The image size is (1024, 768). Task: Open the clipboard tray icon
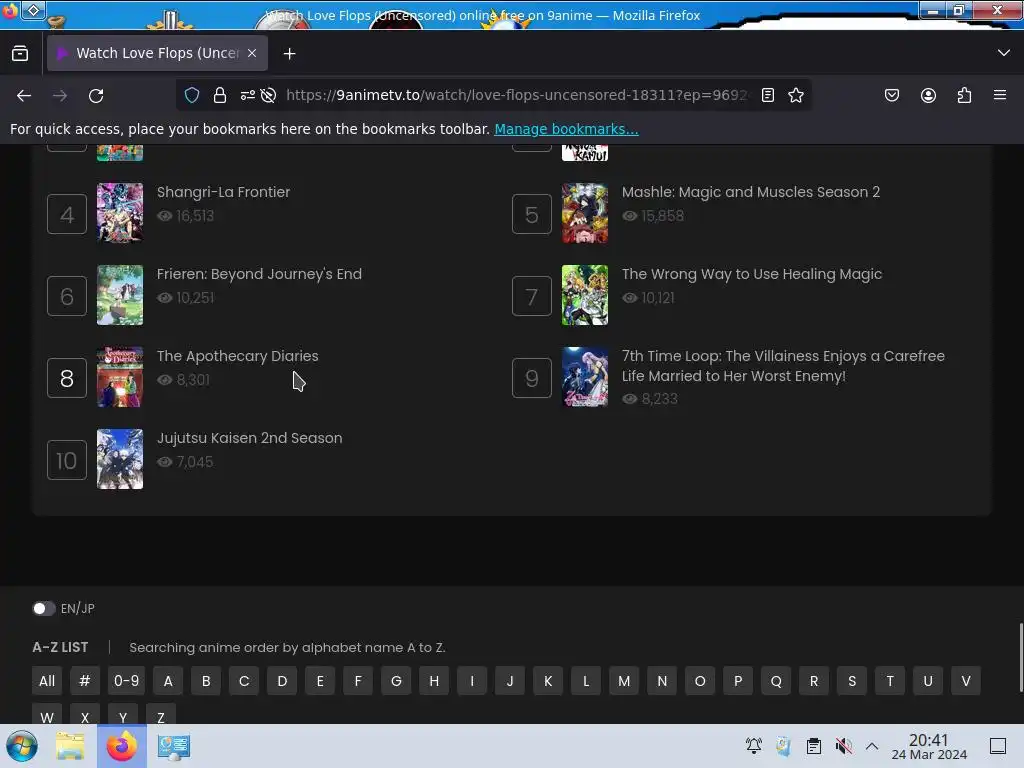[814, 746]
